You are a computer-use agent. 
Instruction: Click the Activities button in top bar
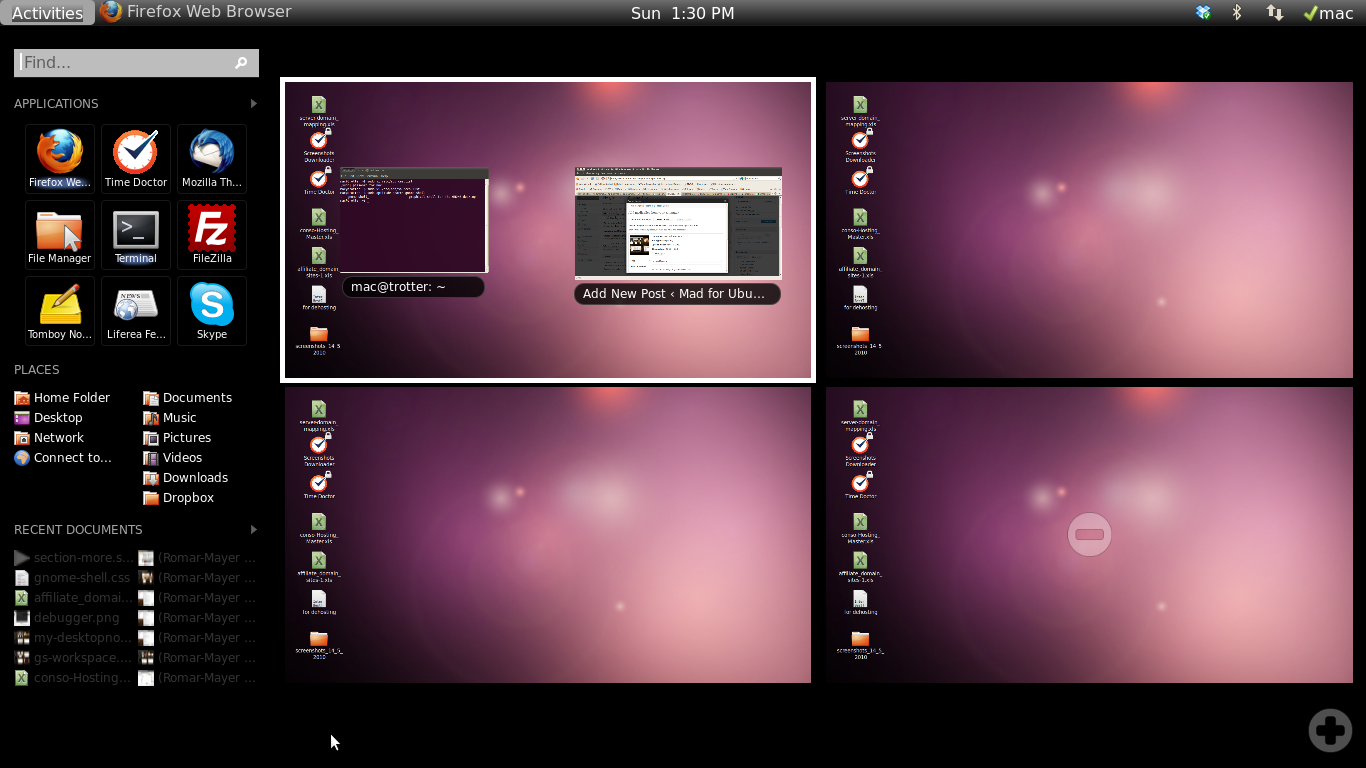coord(47,13)
